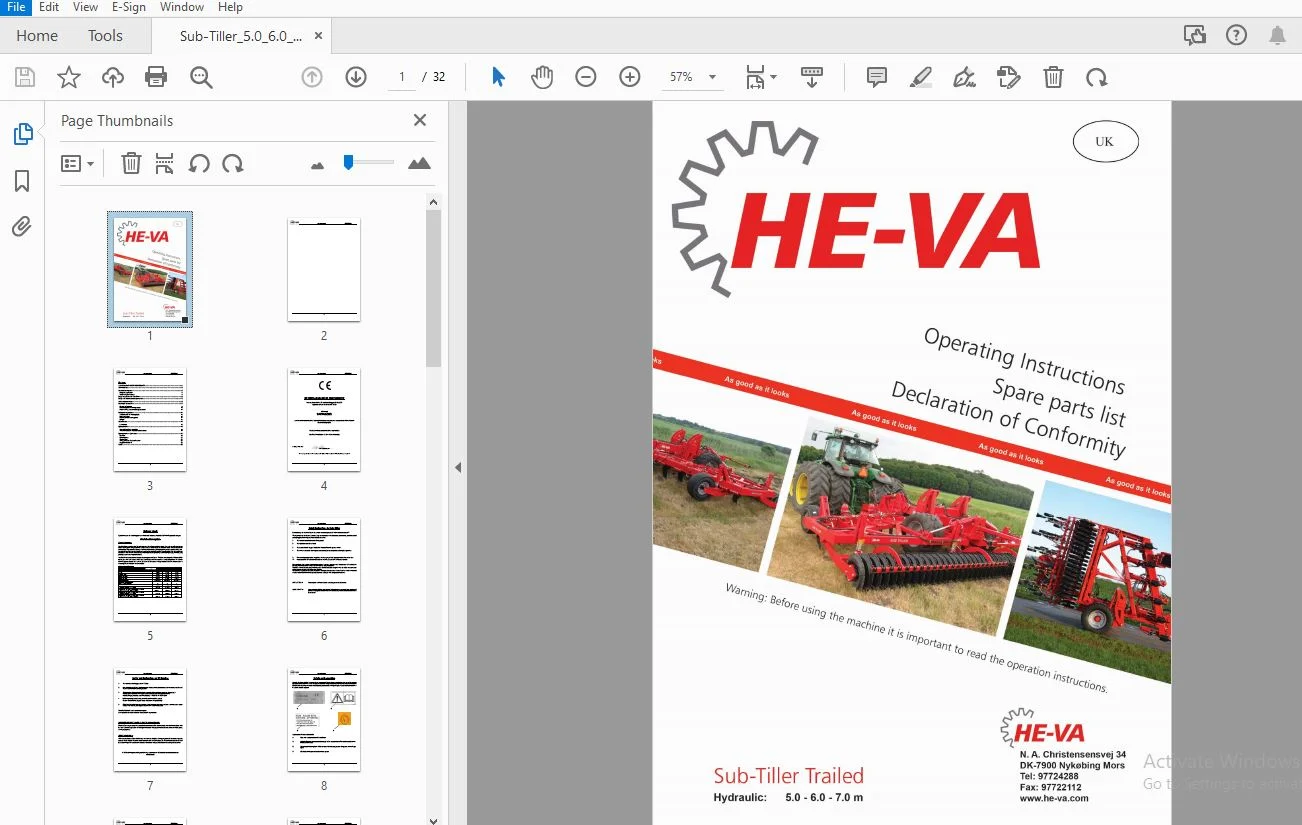Select page 6 thumbnail
Viewport: 1302px width, 825px height.
[x=324, y=569]
